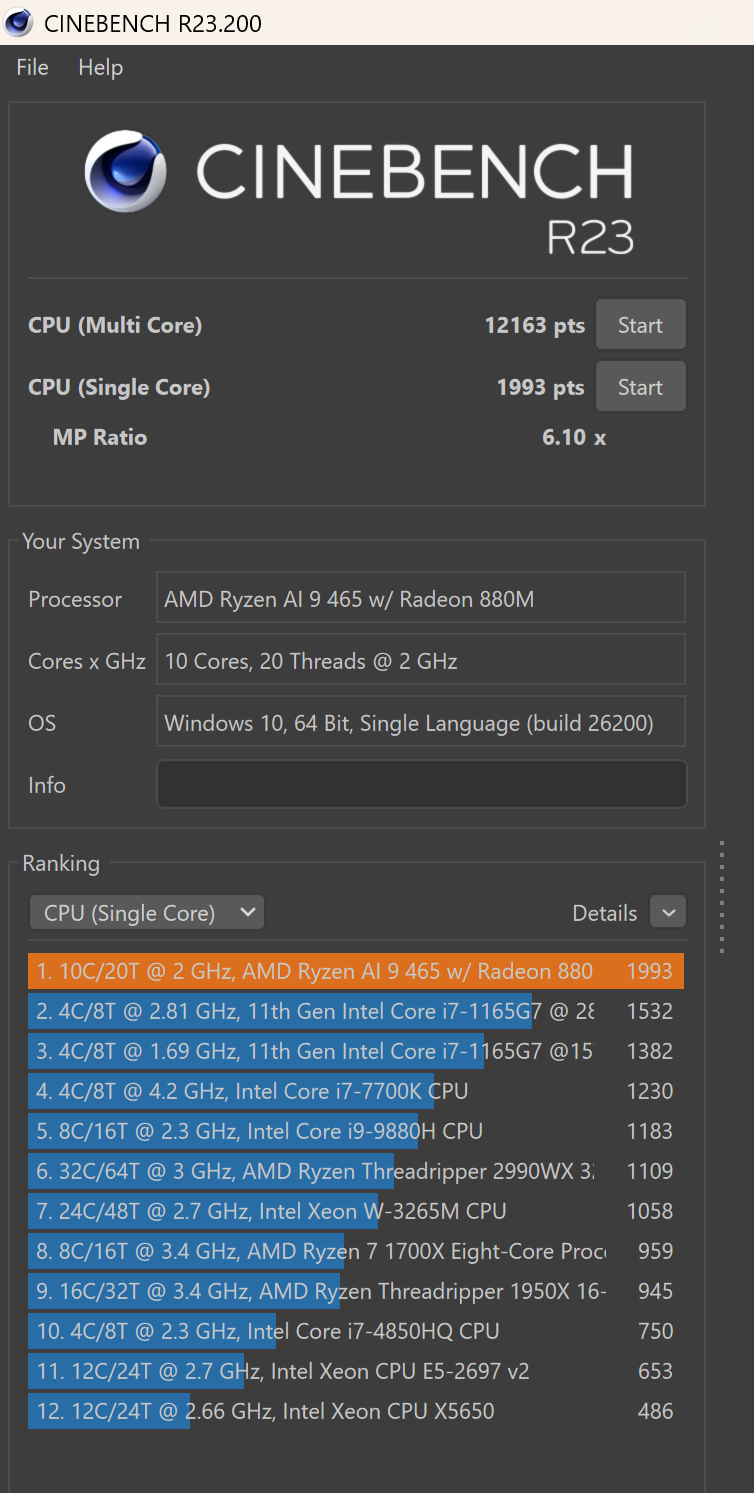Viewport: 754px width, 1493px height.
Task: Click the Processor name field
Action: pyautogui.click(x=421, y=599)
